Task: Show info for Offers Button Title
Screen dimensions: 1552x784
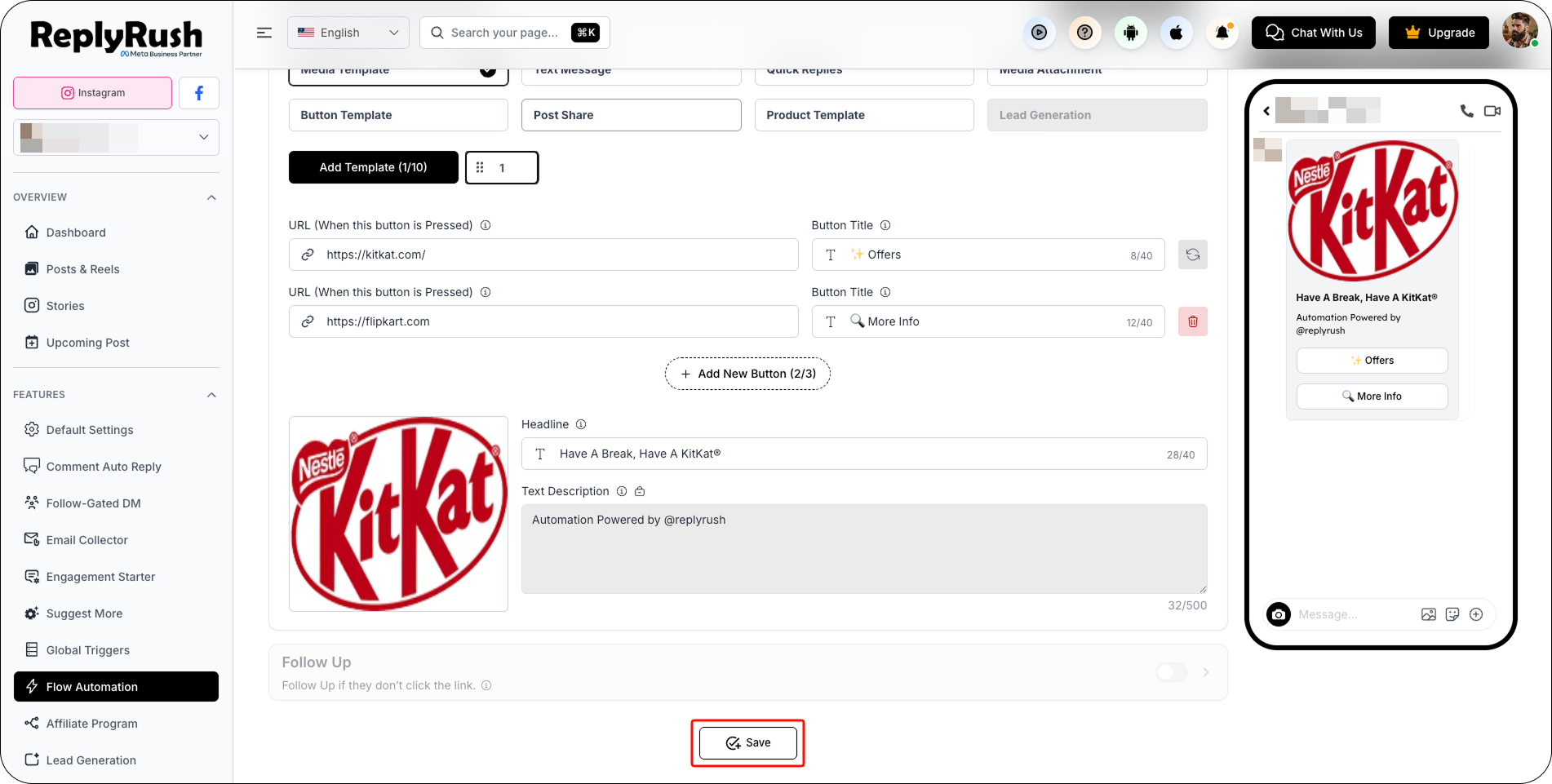Action: (885, 225)
